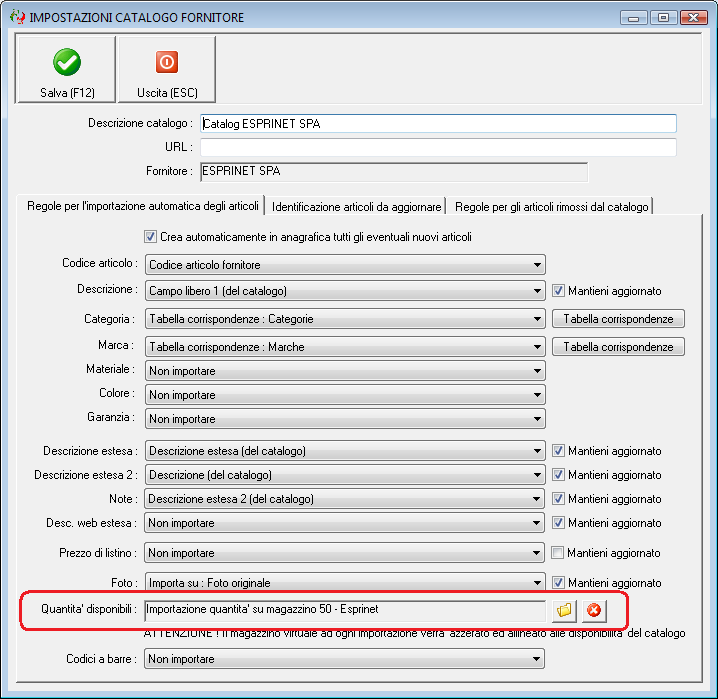Minimize the Impostazioni Catalogo Fornitore window
This screenshot has height=699, width=718.
click(634, 18)
